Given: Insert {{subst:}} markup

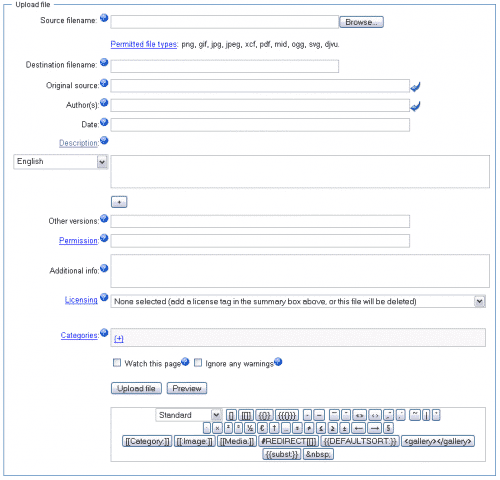Looking at the screenshot, I should pyautogui.click(x=282, y=454).
